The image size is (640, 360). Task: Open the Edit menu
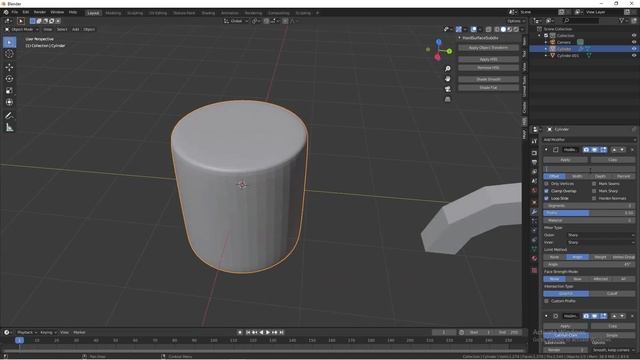coord(26,12)
